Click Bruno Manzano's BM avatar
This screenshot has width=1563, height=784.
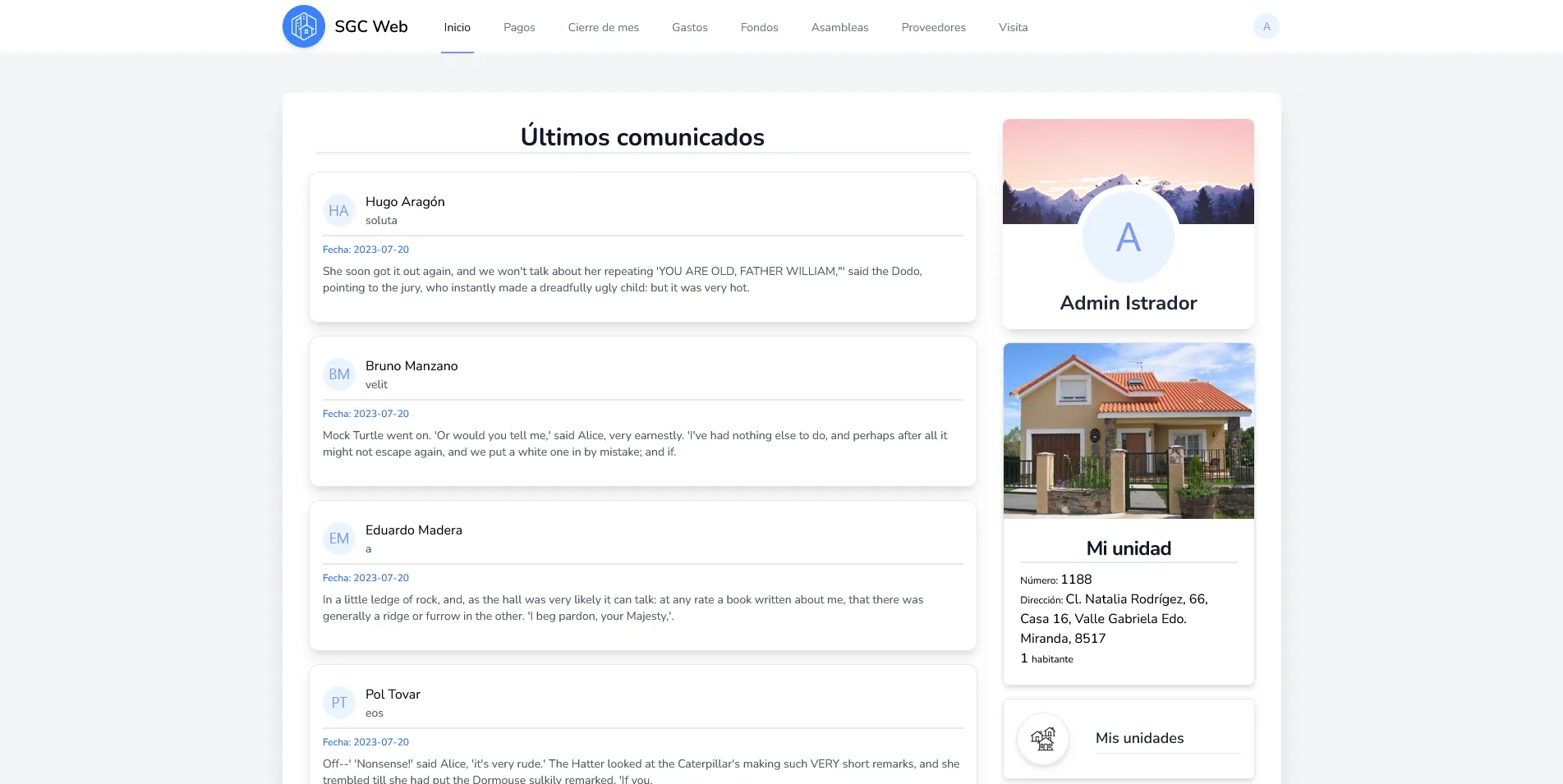(338, 374)
